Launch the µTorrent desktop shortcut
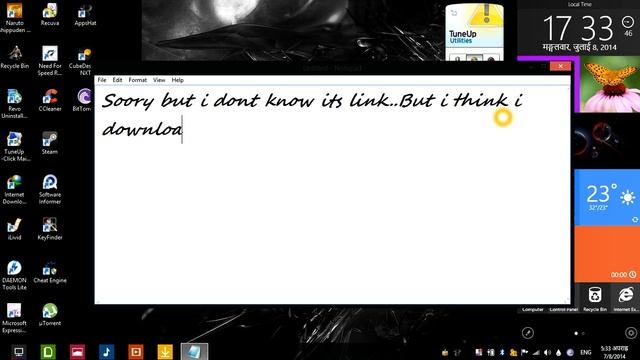640x360 pixels. point(50,315)
